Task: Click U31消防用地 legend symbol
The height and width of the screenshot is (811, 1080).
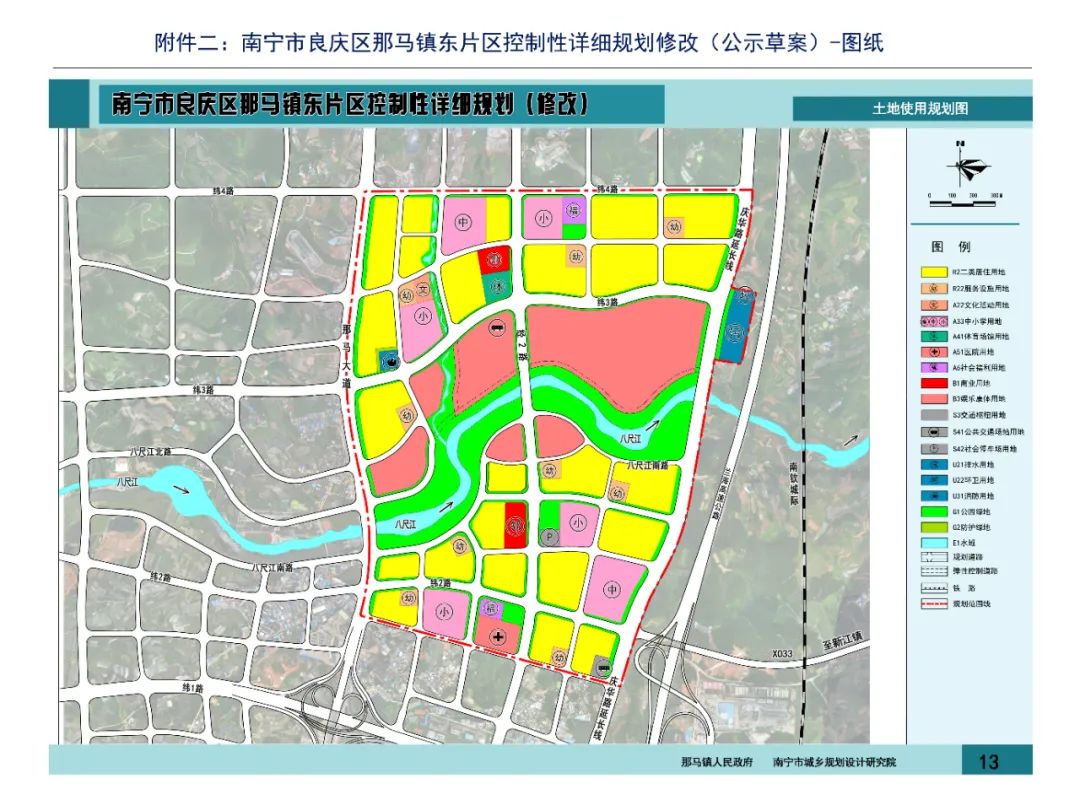Action: click(x=934, y=496)
